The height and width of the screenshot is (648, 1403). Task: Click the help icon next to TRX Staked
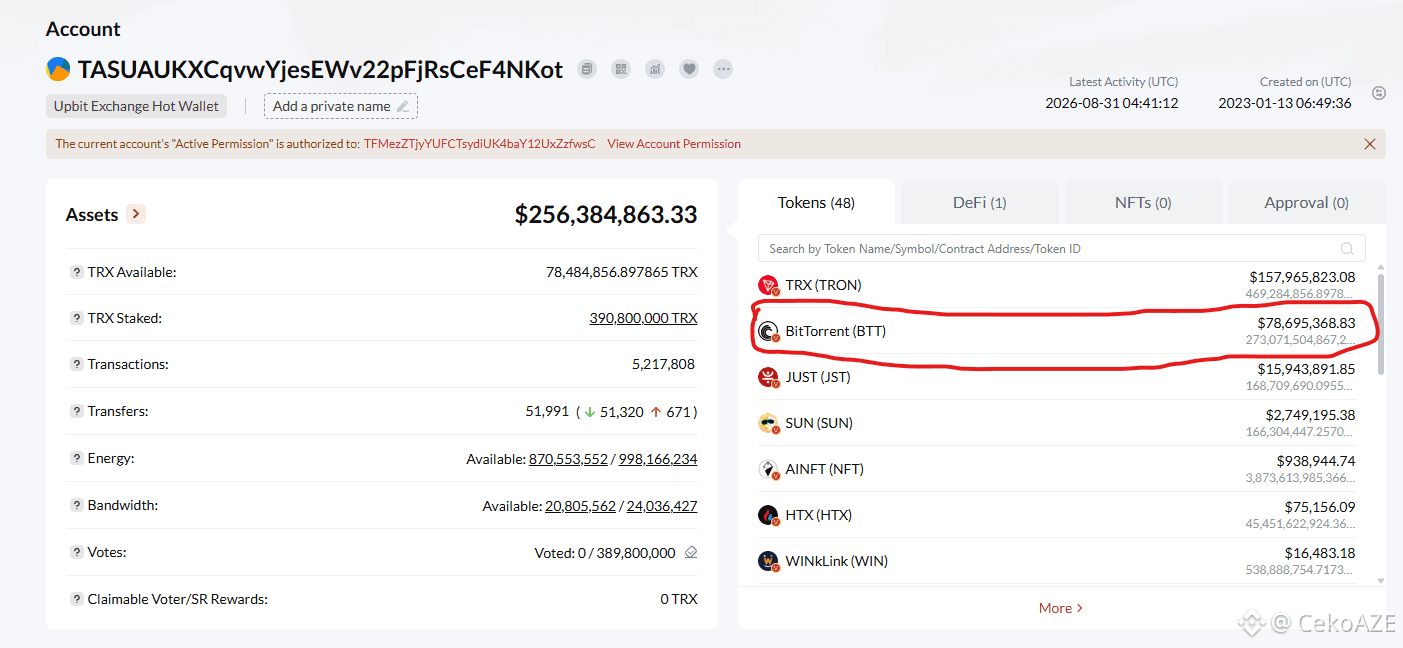point(76,318)
